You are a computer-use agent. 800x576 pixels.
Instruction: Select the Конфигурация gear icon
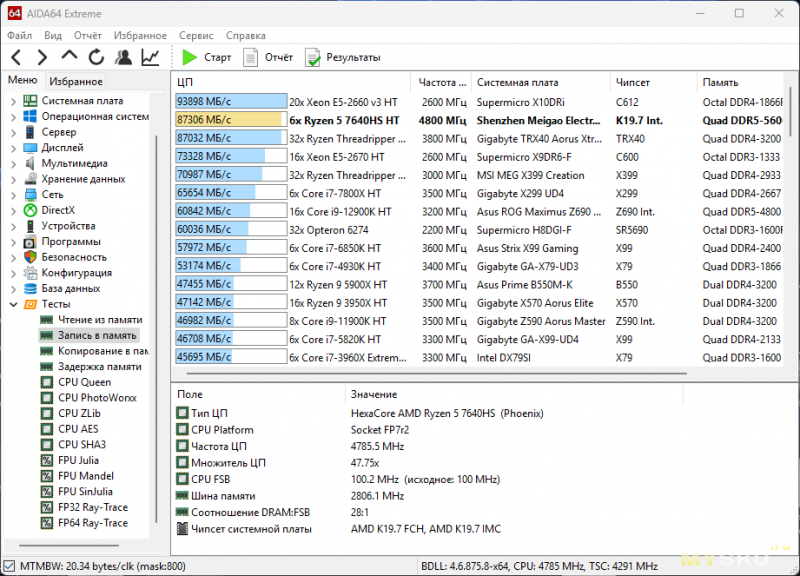pos(31,273)
